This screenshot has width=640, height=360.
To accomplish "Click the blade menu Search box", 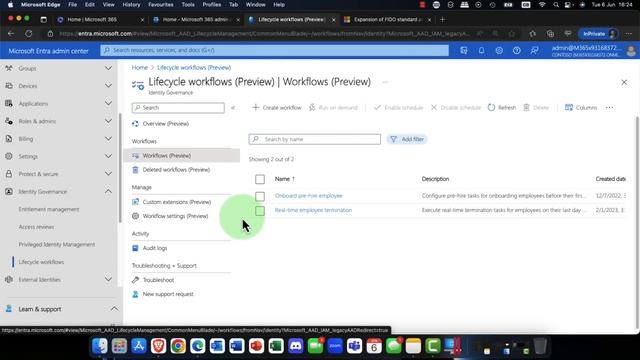I will point(178,108).
